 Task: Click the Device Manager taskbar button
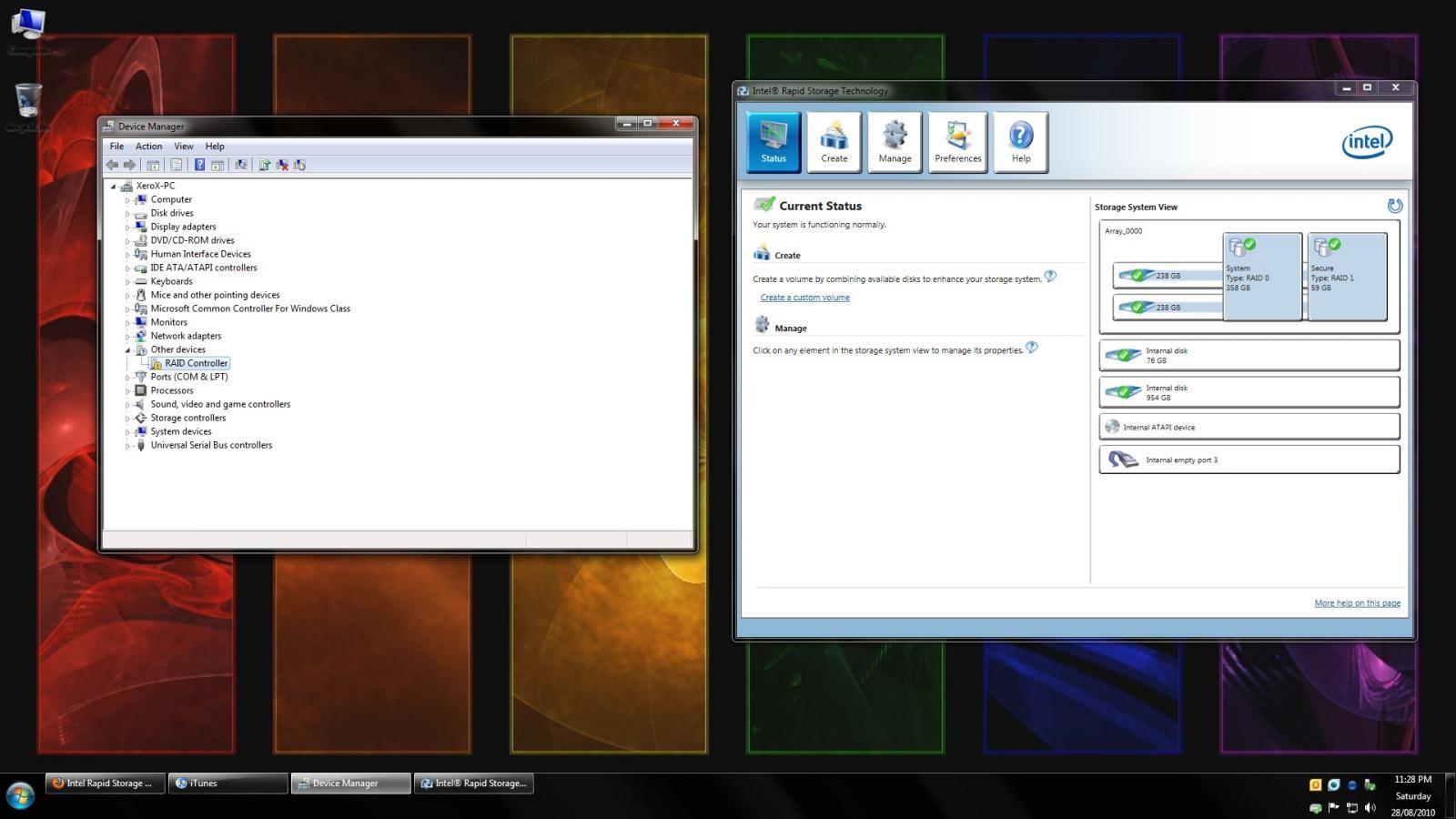click(351, 783)
